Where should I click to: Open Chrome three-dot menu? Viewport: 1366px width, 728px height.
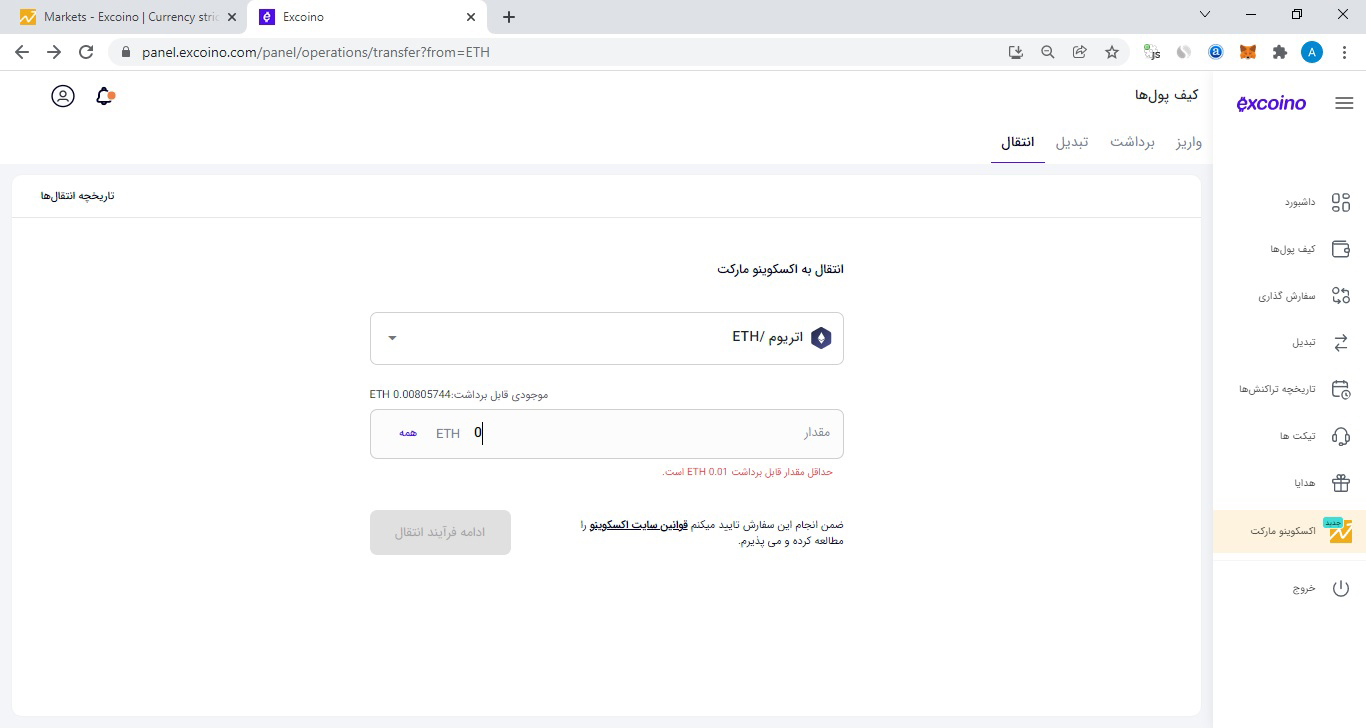click(1343, 52)
